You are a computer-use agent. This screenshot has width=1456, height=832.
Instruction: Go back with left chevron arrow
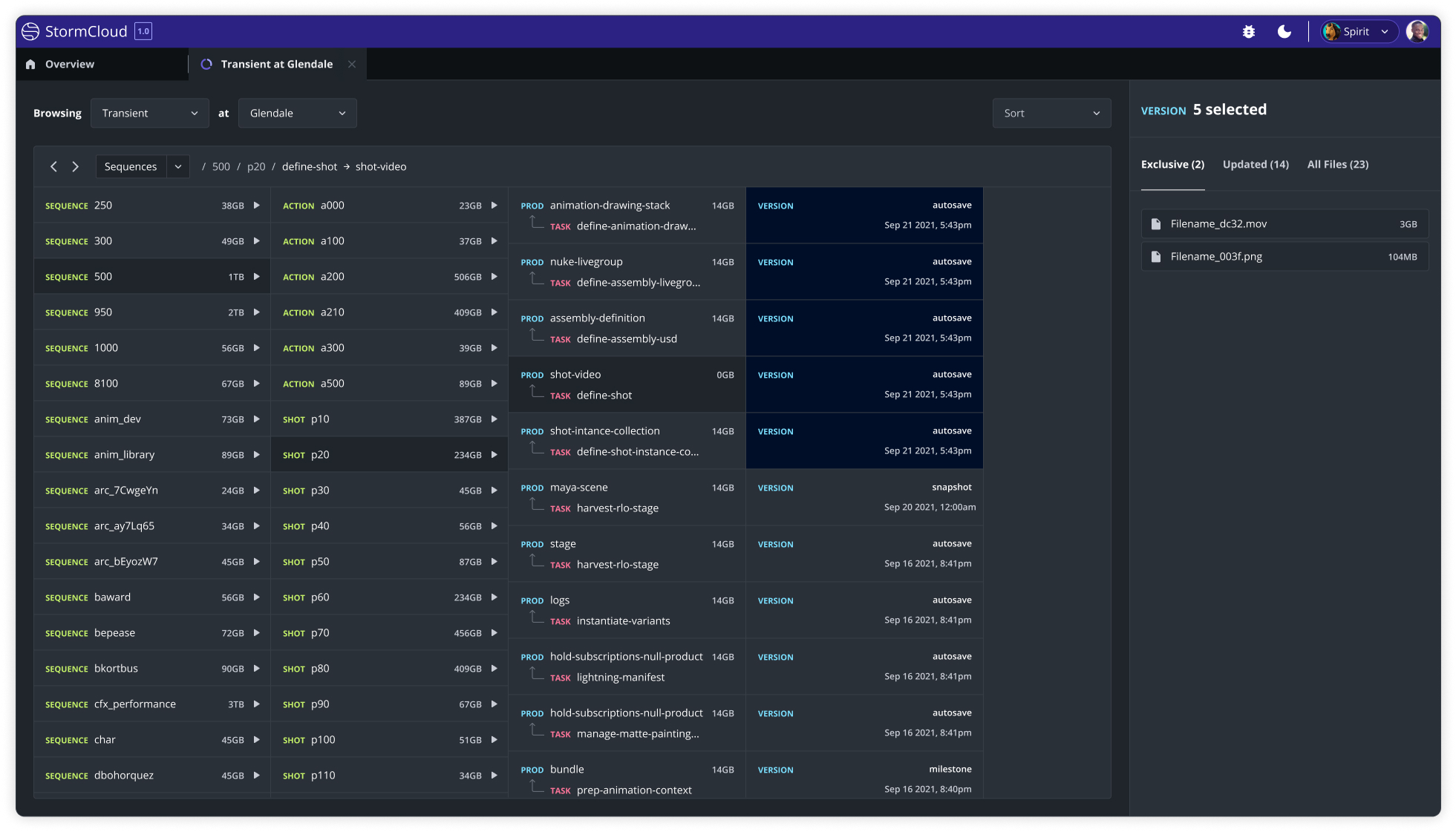[53, 167]
